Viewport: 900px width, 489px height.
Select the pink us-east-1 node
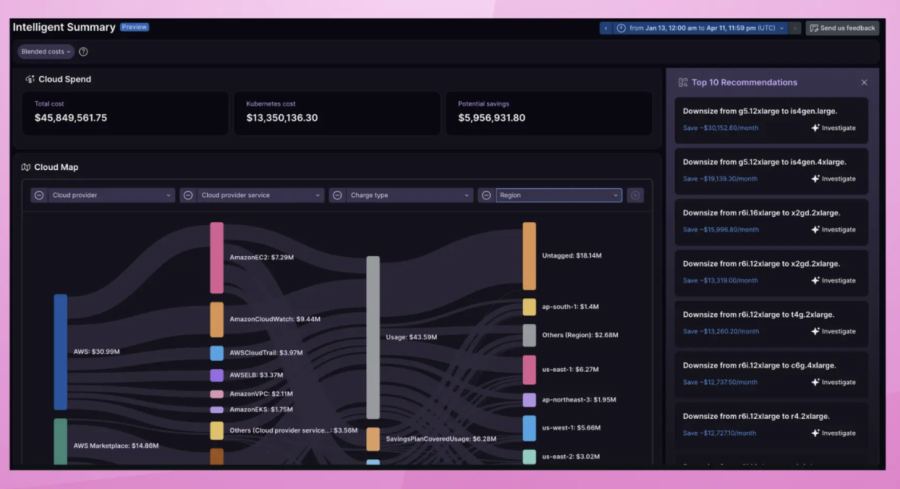point(529,370)
